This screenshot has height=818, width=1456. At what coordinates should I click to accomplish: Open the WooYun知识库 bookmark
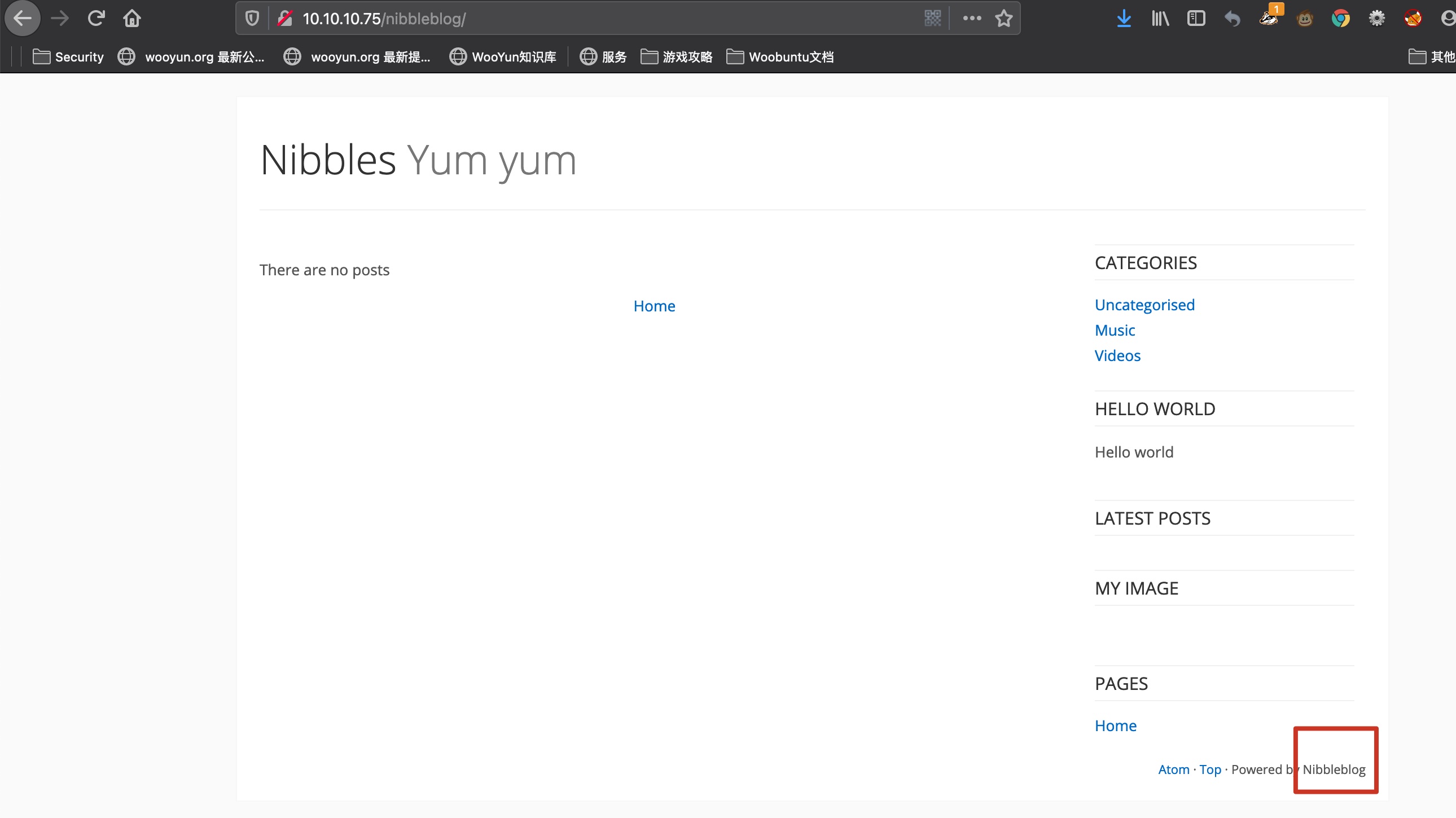click(503, 57)
